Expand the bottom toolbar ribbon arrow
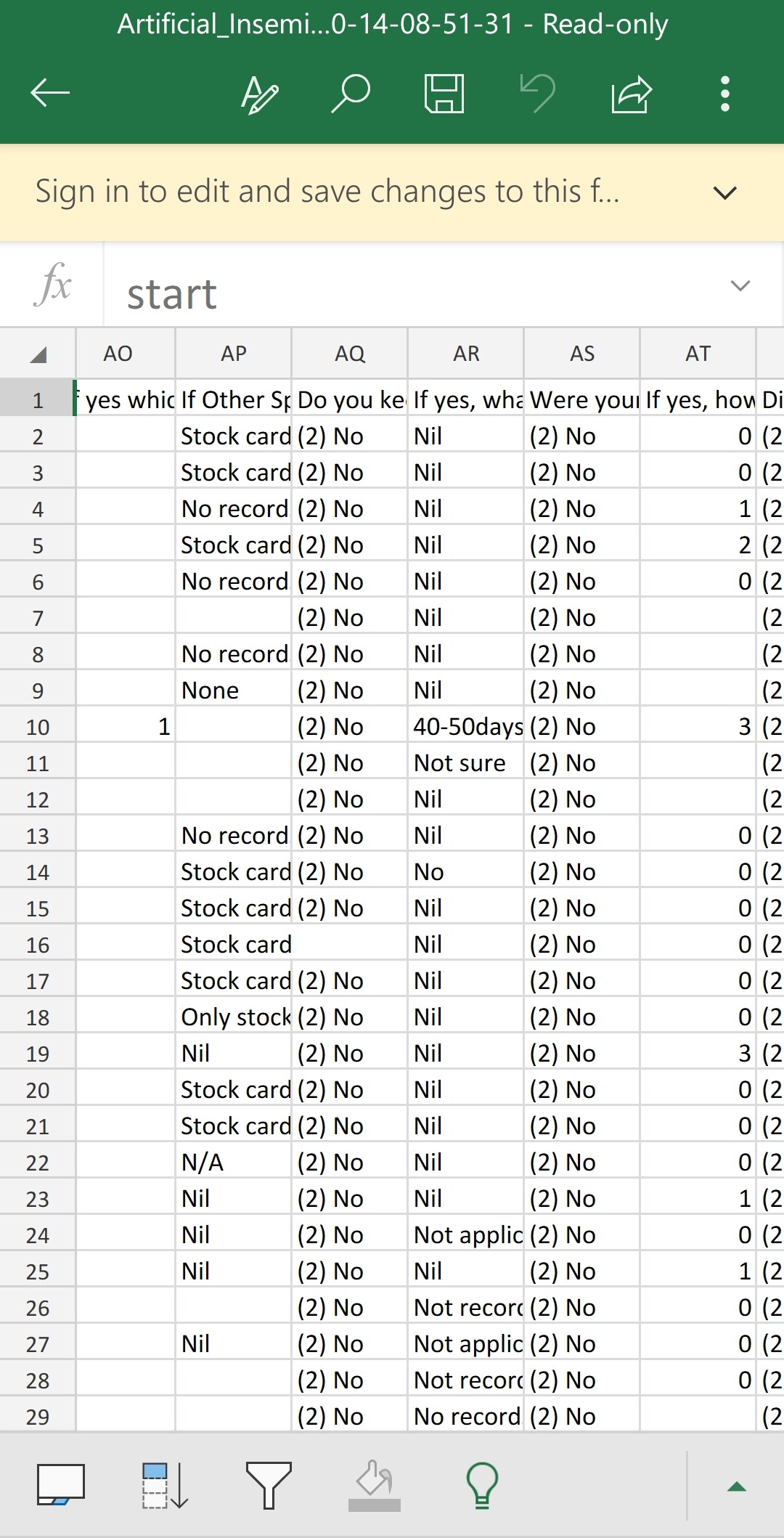 pyautogui.click(x=737, y=1486)
